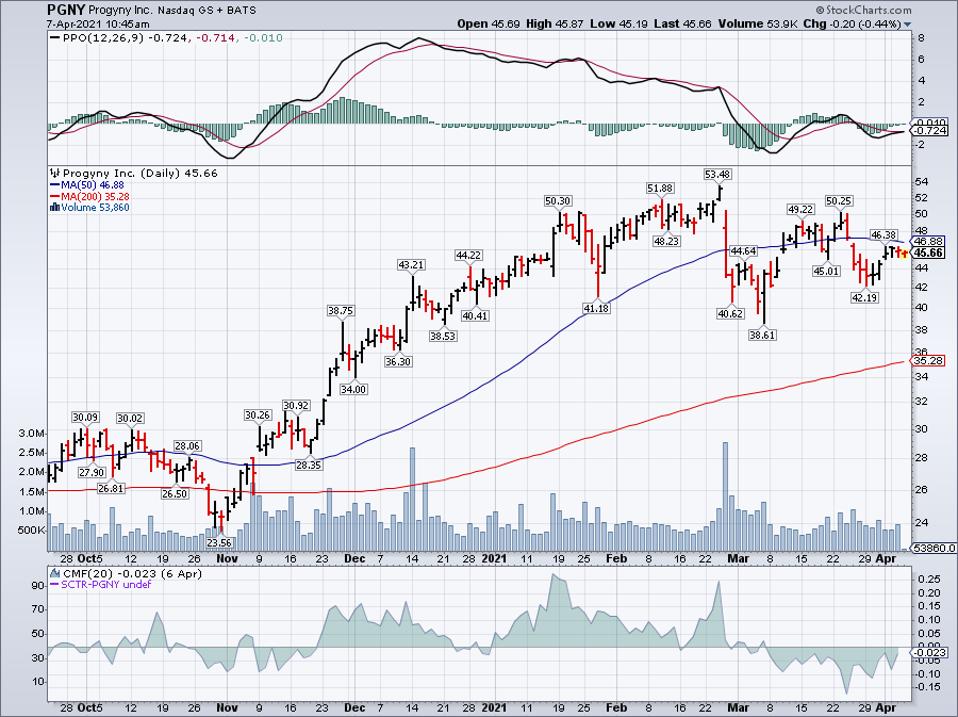Image resolution: width=958 pixels, height=717 pixels.
Task: Click the '2021' year label on price axis
Action: click(494, 558)
